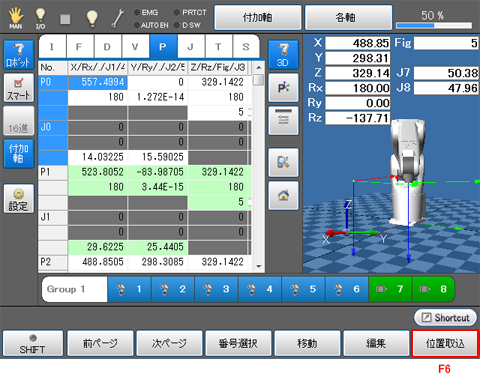Click the table scrollbar down arrow
480x375 pixels.
click(x=258, y=266)
